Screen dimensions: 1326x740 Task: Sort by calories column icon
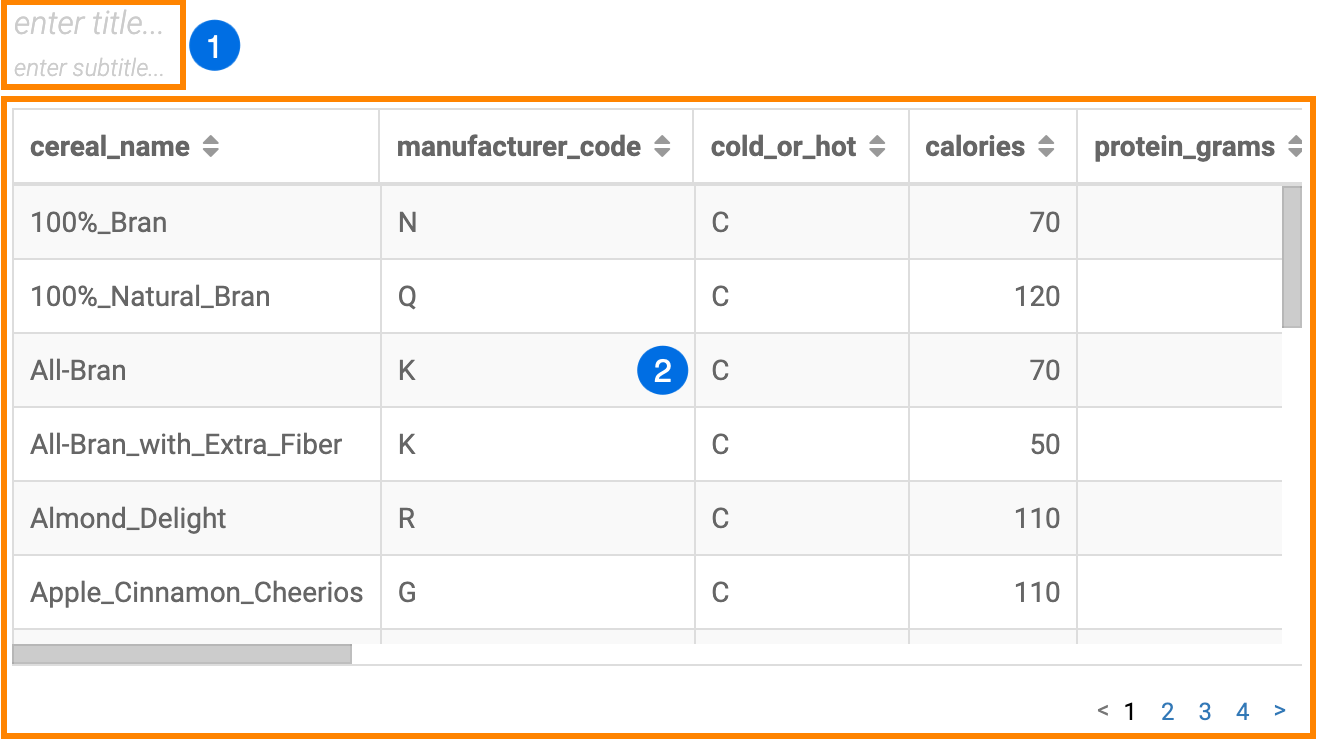pos(1046,147)
